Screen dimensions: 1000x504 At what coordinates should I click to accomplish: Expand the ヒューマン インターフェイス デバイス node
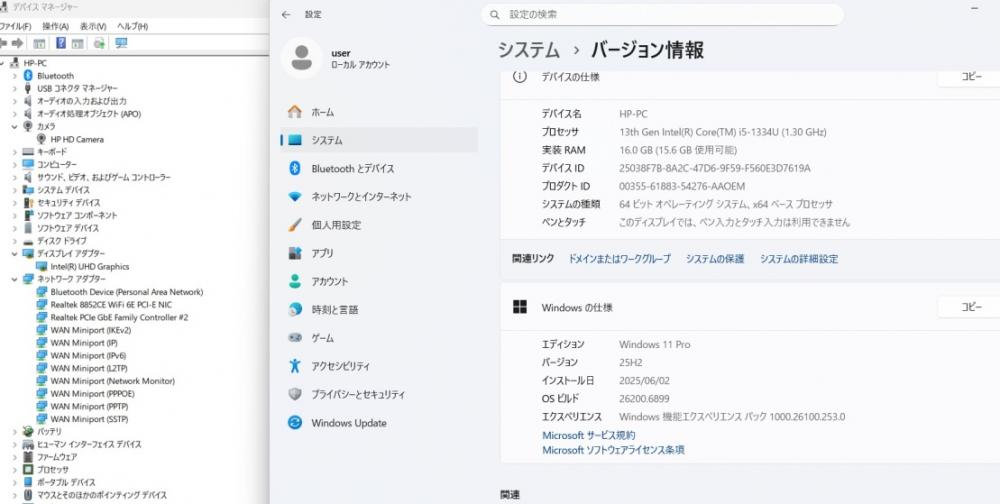(15, 444)
